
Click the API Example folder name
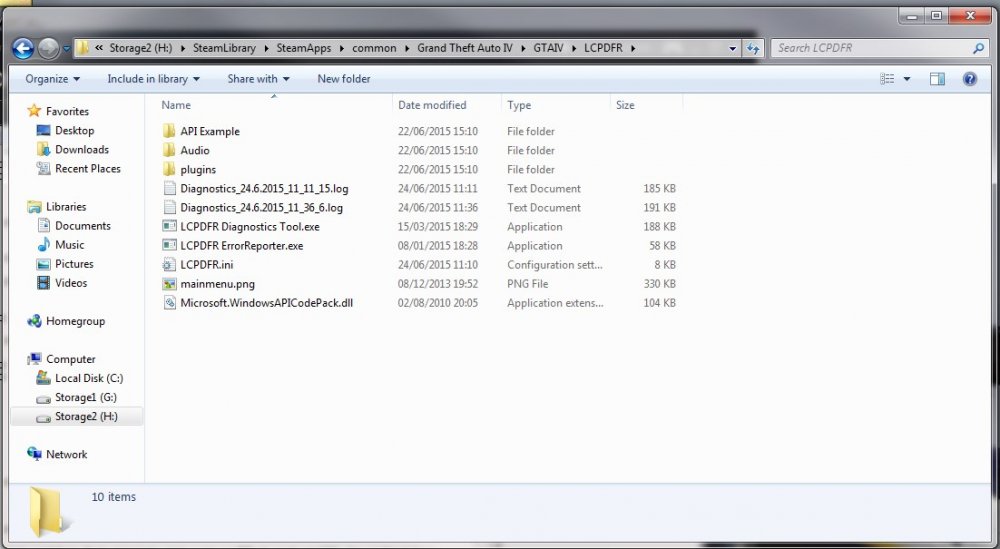tap(210, 131)
